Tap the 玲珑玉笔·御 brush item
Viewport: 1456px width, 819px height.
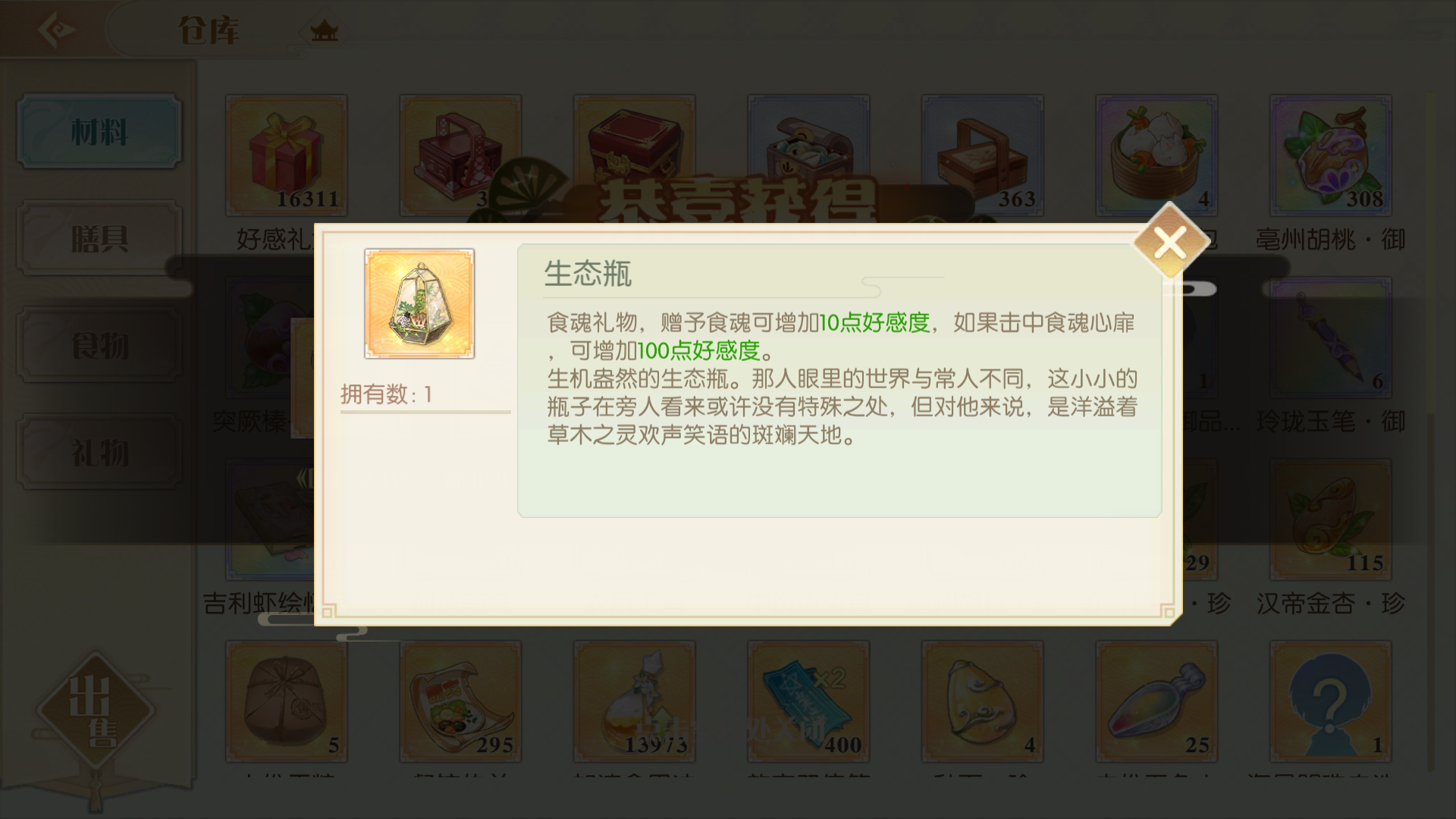coord(1331,337)
